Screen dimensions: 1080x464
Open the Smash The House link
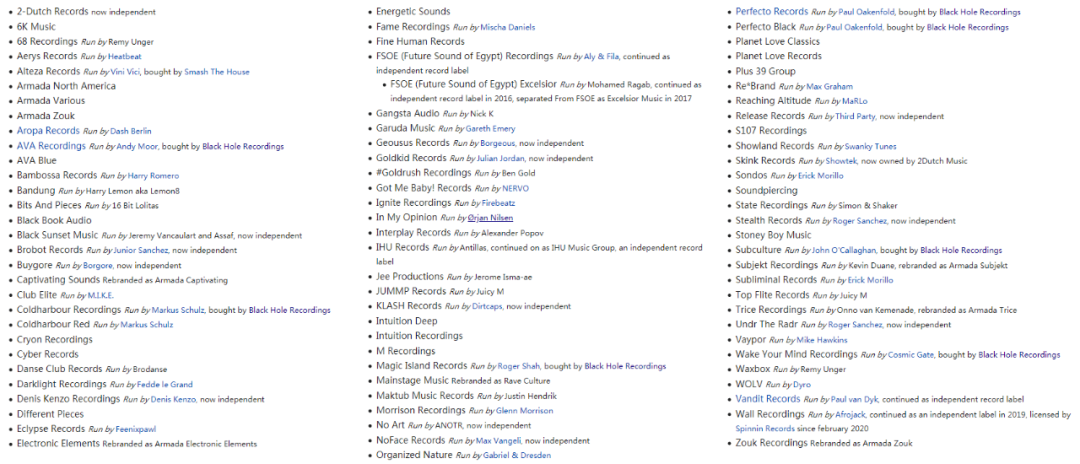click(217, 72)
